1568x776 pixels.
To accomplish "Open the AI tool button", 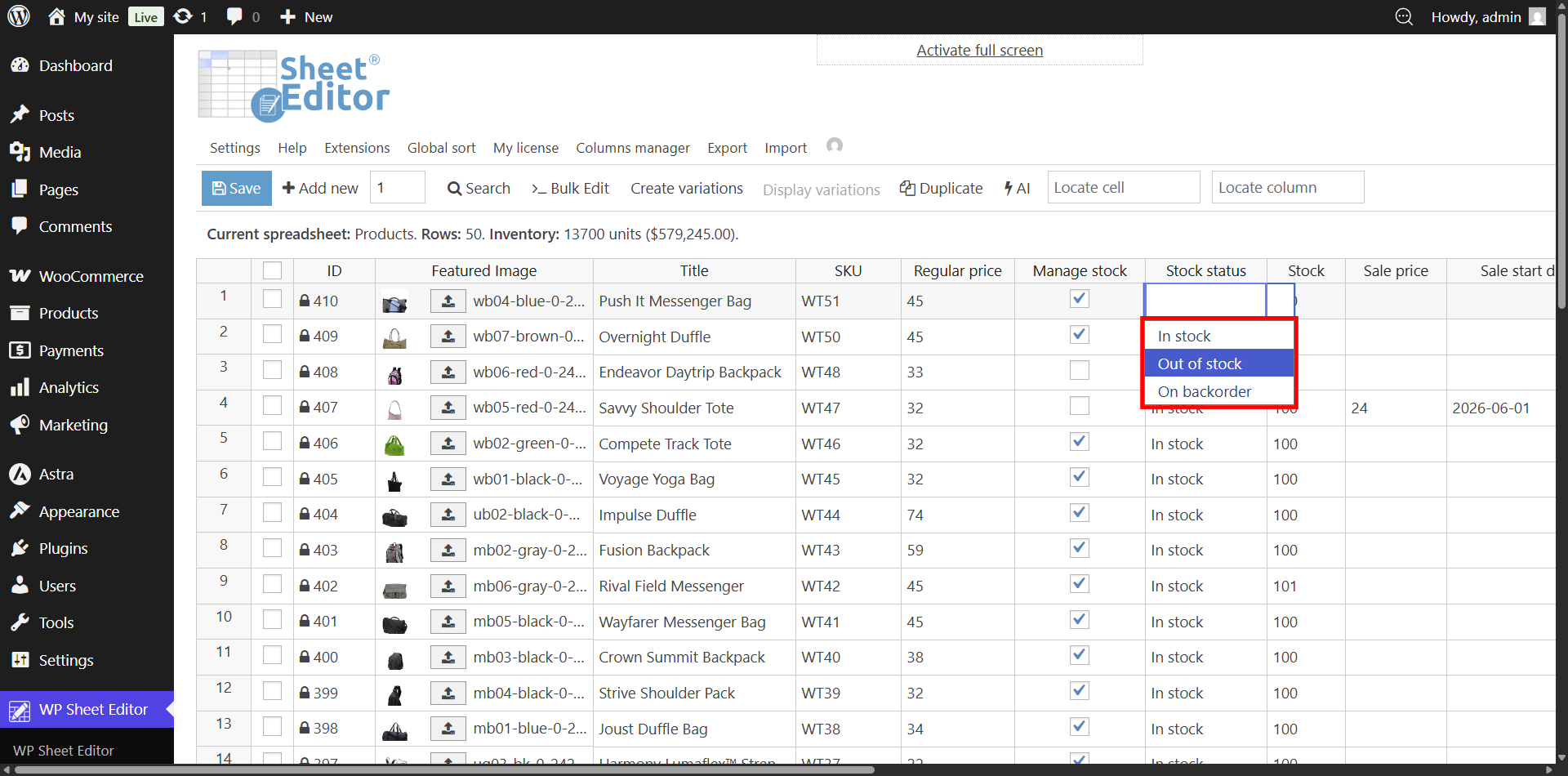I will (1017, 188).
